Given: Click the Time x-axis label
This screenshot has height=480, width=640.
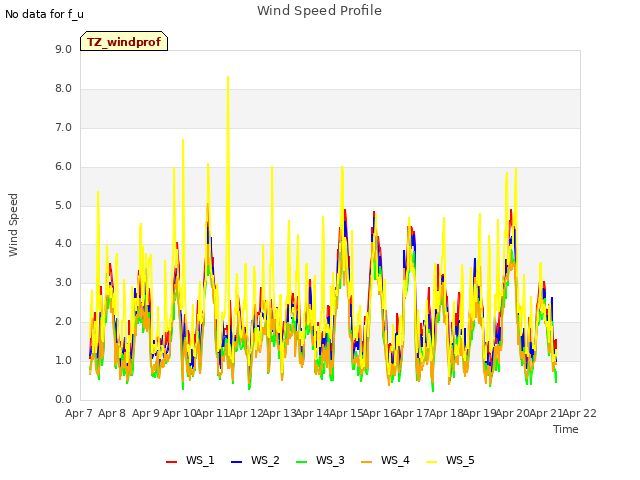Looking at the screenshot, I should pos(566,429).
